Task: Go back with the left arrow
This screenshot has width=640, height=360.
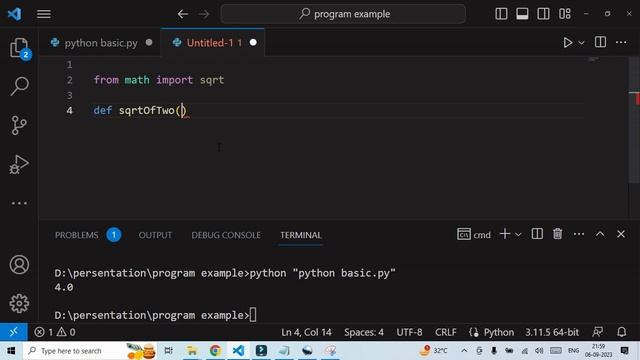Action: click(x=182, y=14)
